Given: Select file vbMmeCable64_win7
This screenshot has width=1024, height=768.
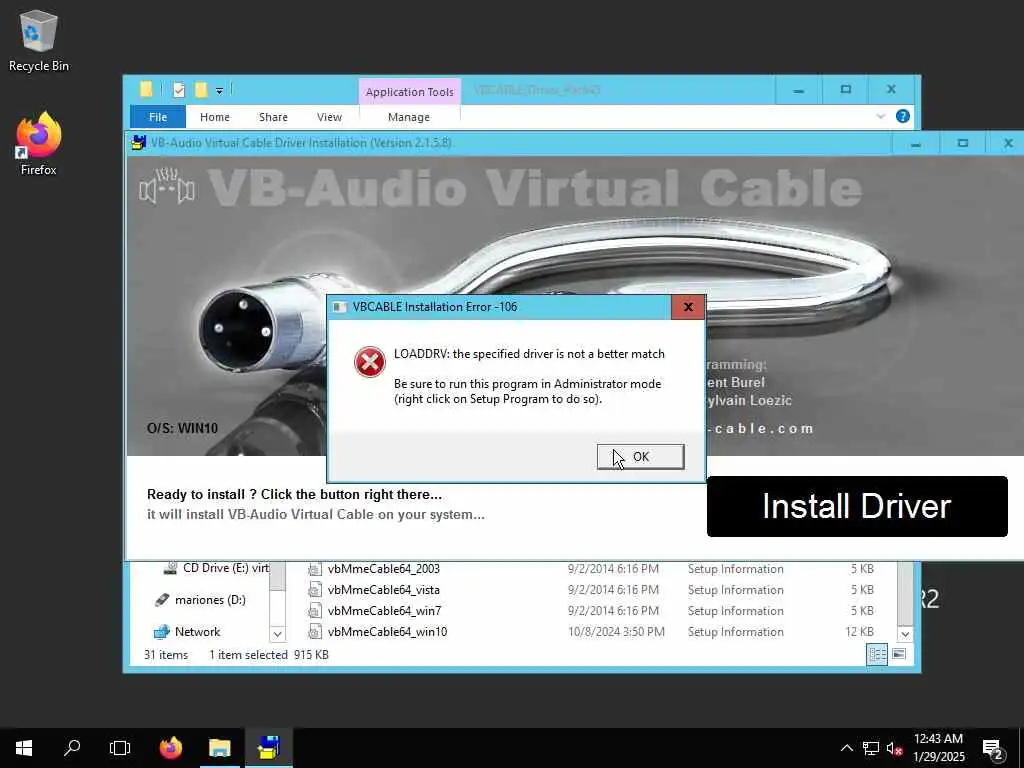Looking at the screenshot, I should (x=384, y=611).
